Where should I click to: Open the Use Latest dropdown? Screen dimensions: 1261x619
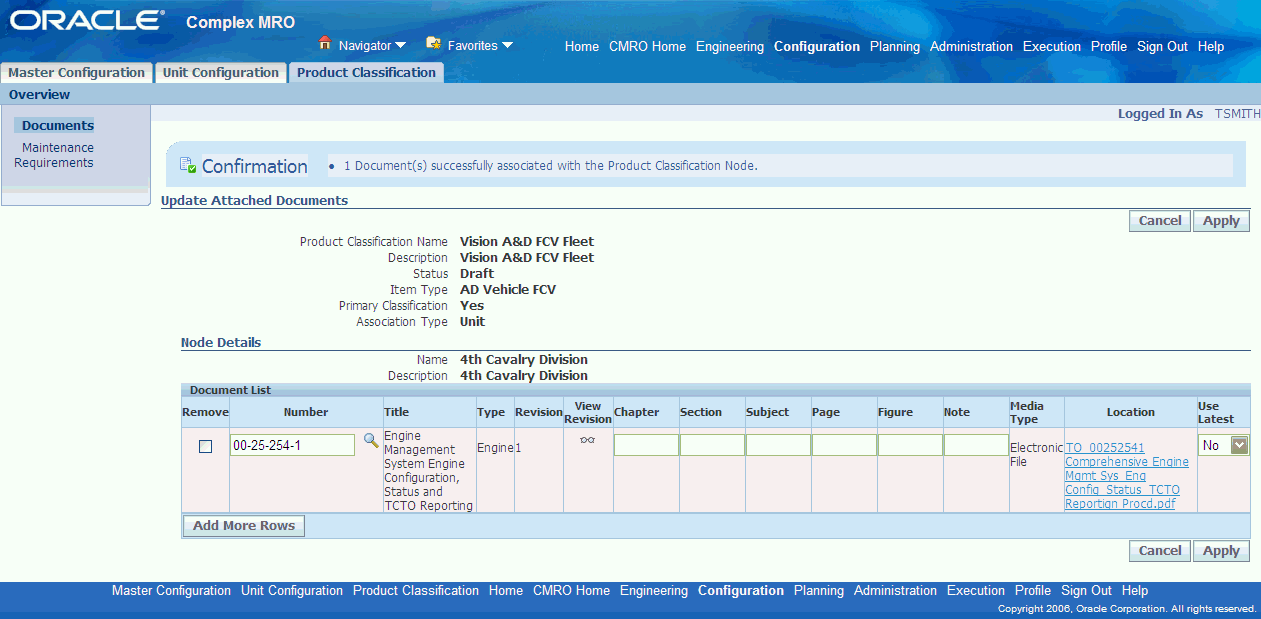pos(1224,445)
